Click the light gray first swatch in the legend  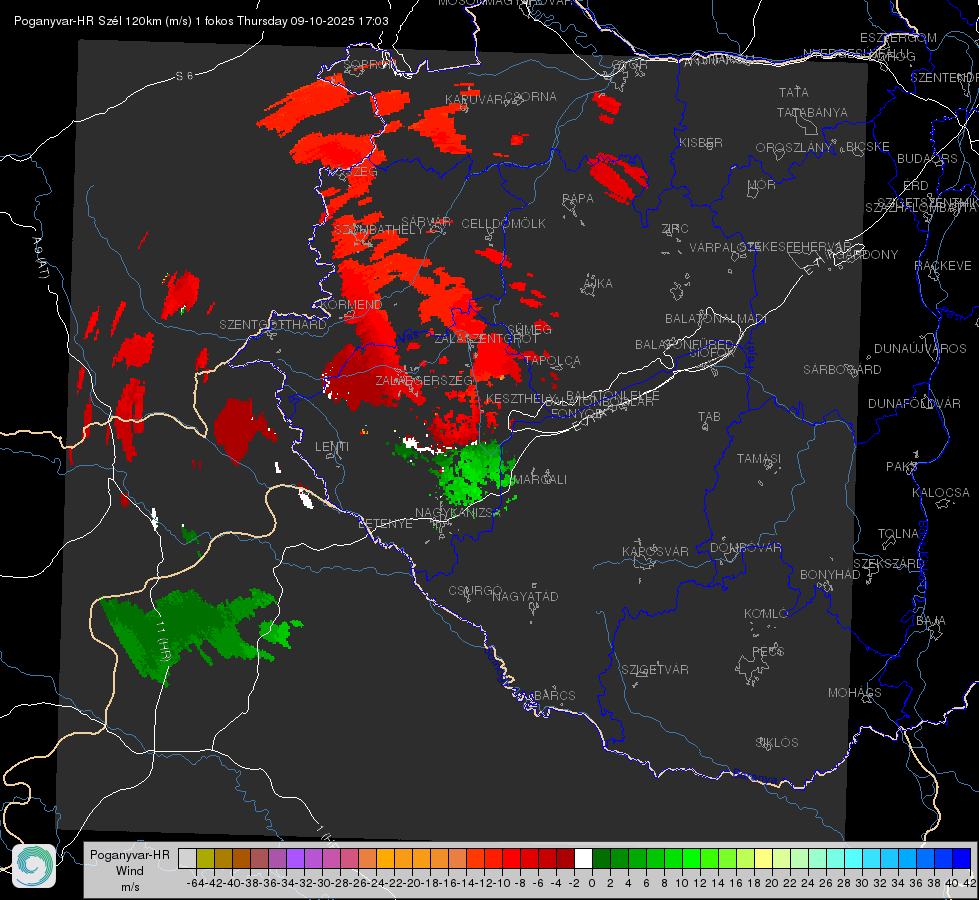(187, 858)
